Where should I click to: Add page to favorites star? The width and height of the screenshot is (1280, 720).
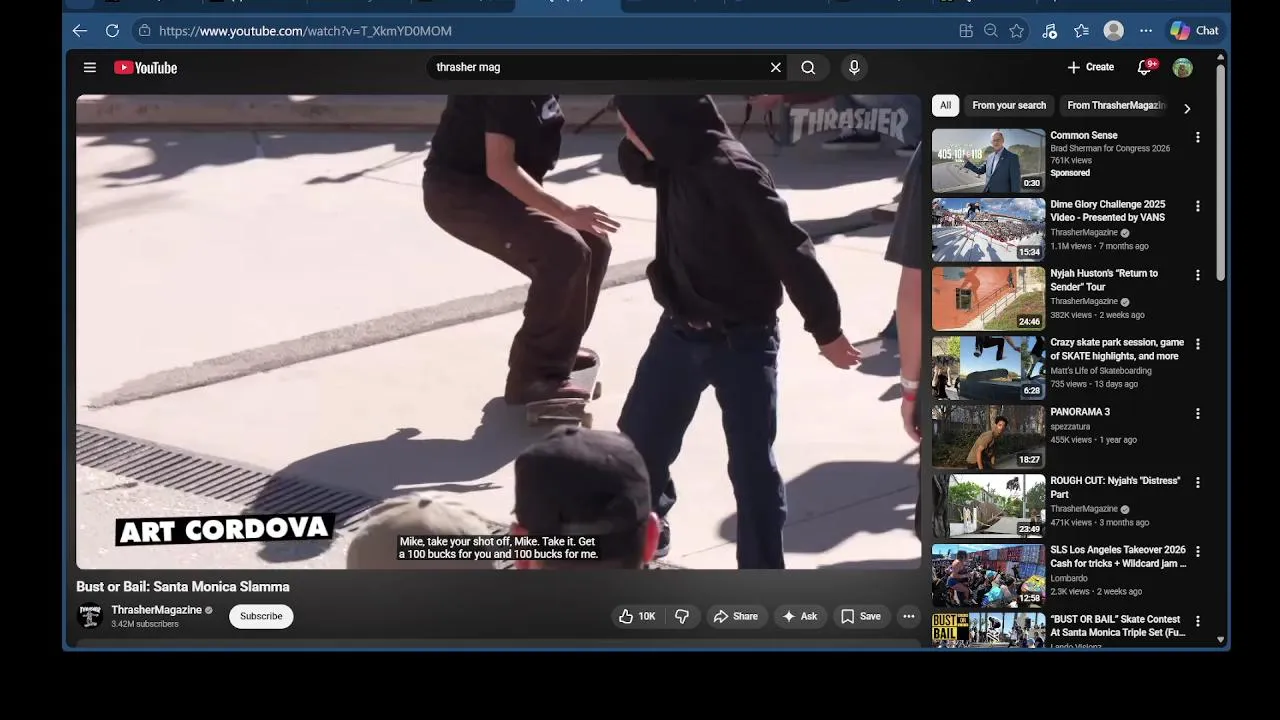(x=1017, y=31)
